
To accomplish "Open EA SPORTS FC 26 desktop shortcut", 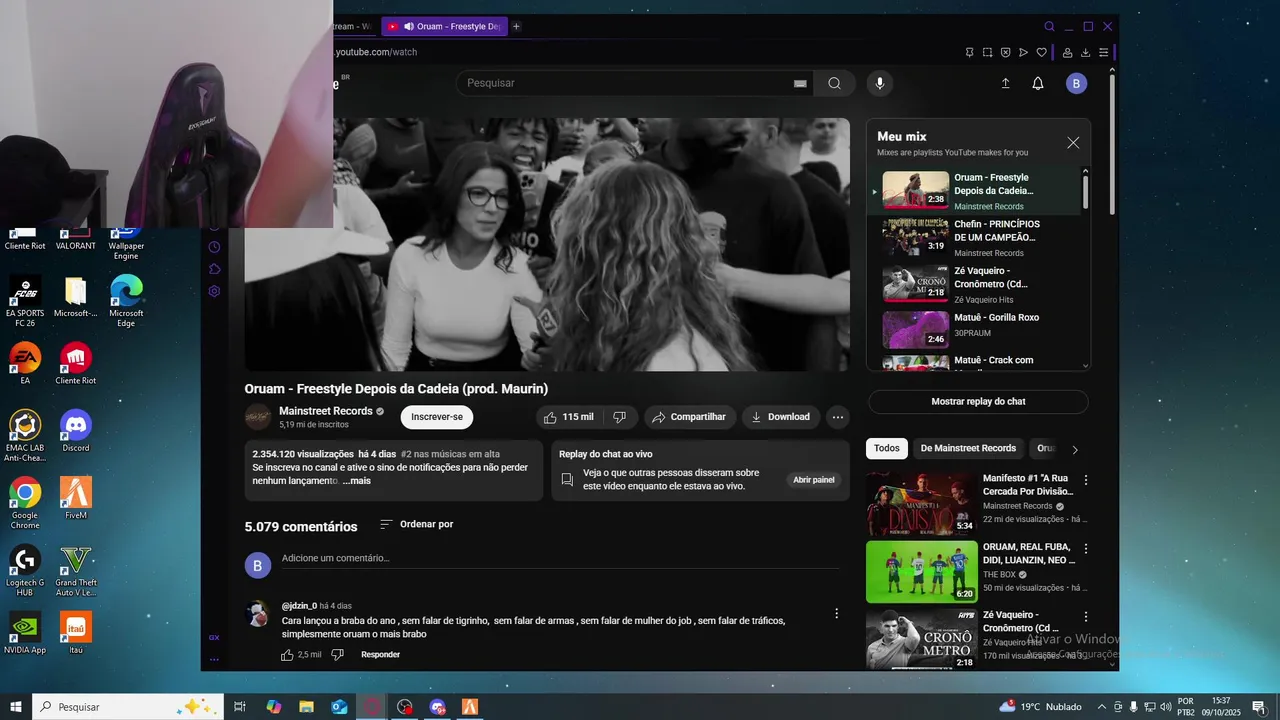I will (25, 301).
